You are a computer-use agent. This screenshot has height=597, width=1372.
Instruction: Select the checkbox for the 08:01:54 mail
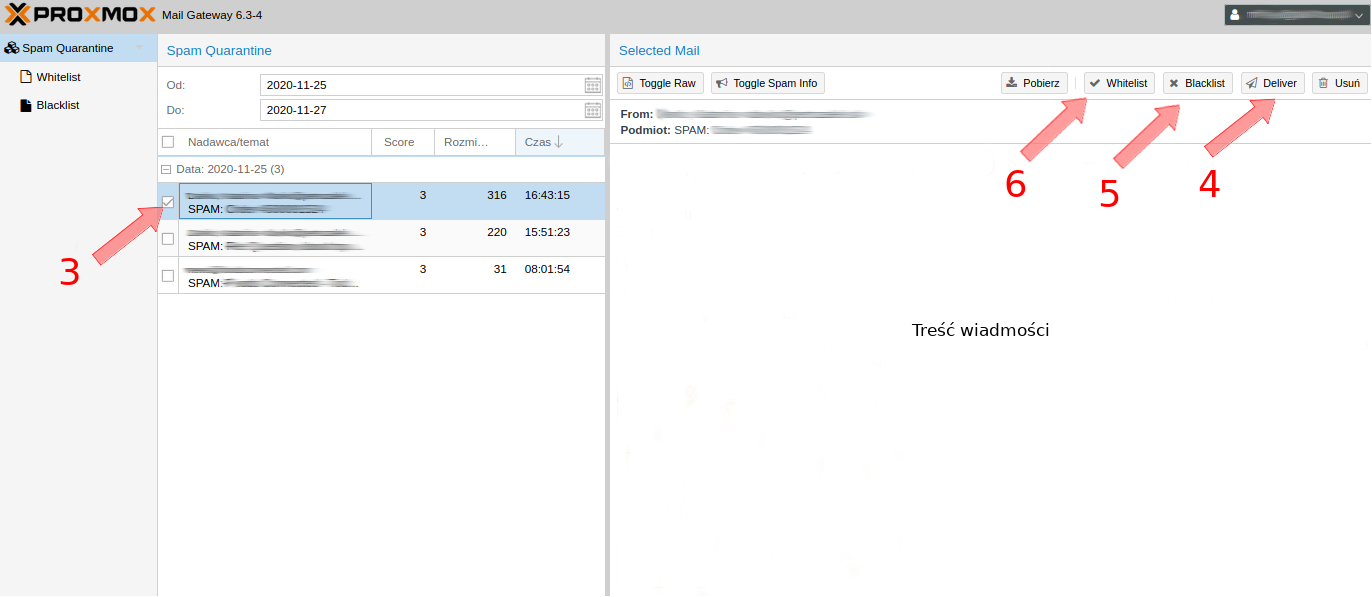coord(168,276)
